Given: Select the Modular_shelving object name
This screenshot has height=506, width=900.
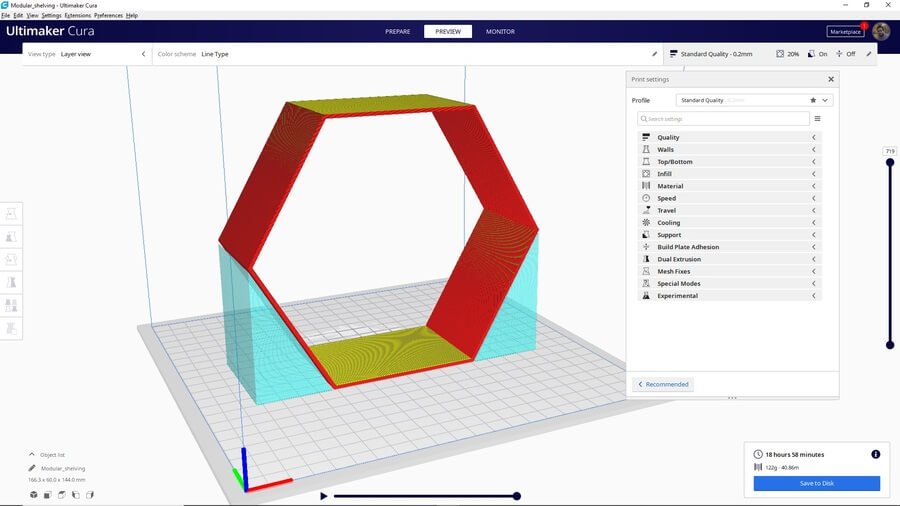Looking at the screenshot, I should 63,469.
